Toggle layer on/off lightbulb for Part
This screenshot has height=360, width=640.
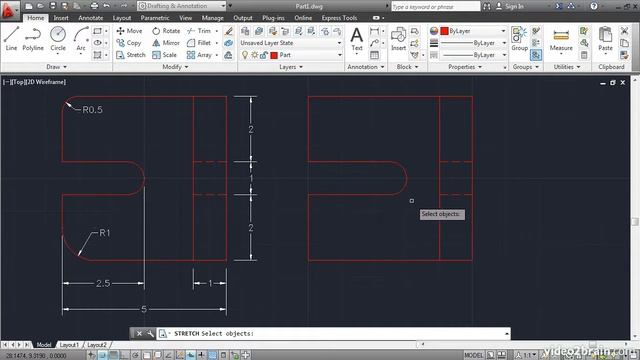(244, 55)
